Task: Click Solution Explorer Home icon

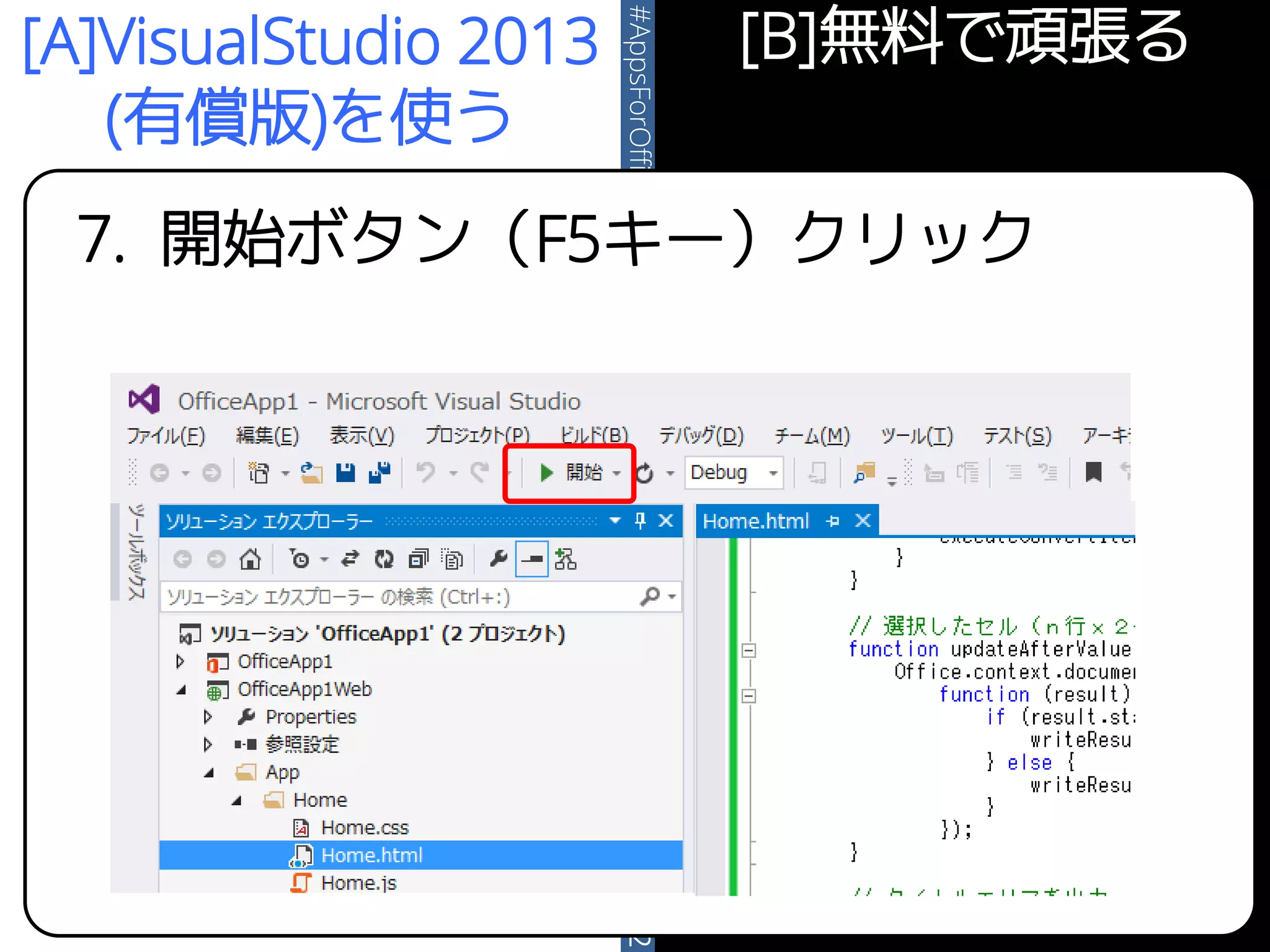Action: (x=251, y=560)
